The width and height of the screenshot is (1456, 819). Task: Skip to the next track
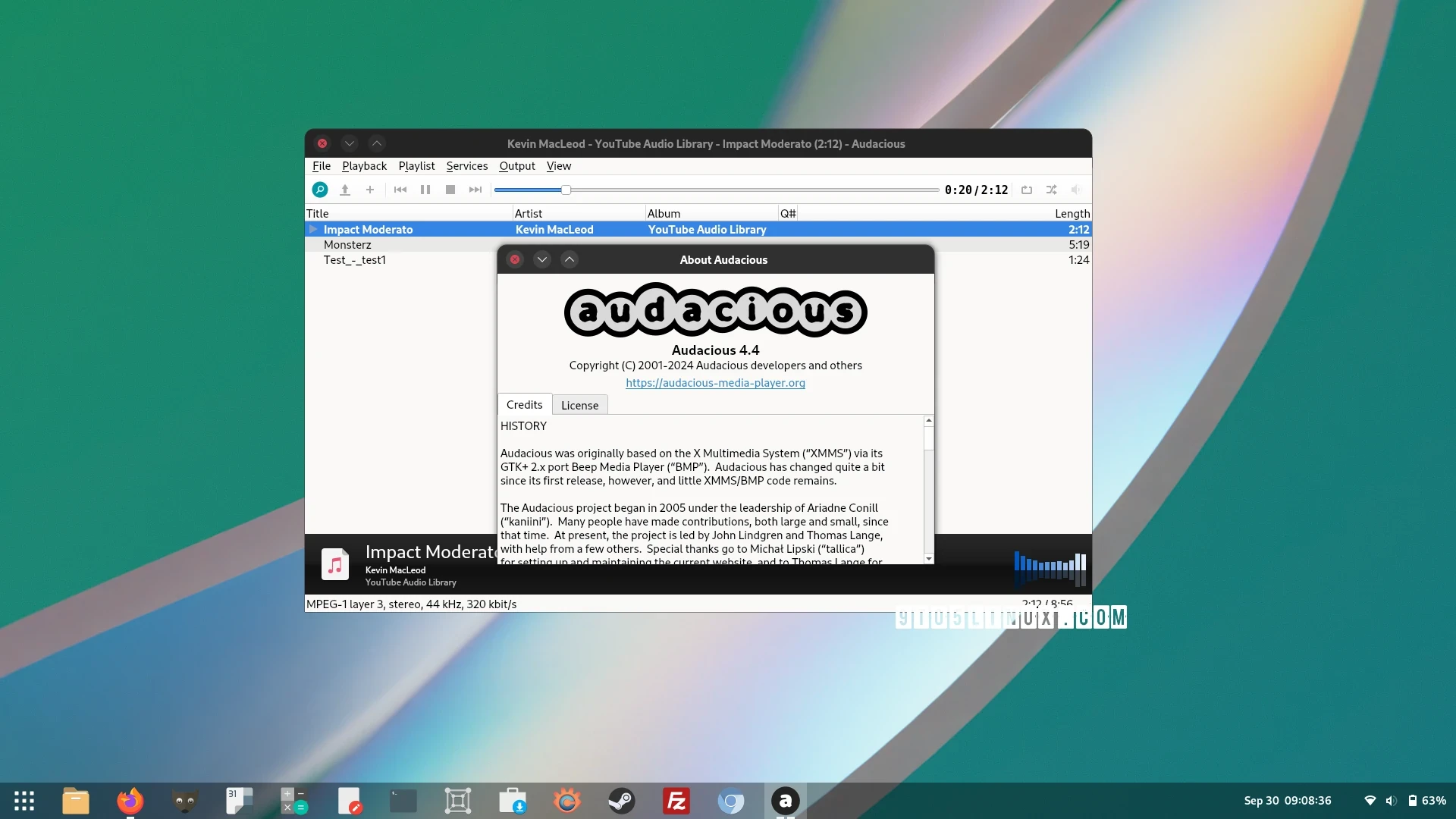[475, 190]
